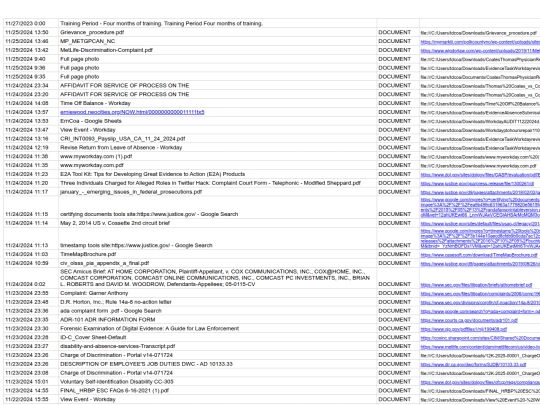540x405 pixels.
Task: Select the 'EmCoa - Google Sheets' cell
Action: (217, 121)
